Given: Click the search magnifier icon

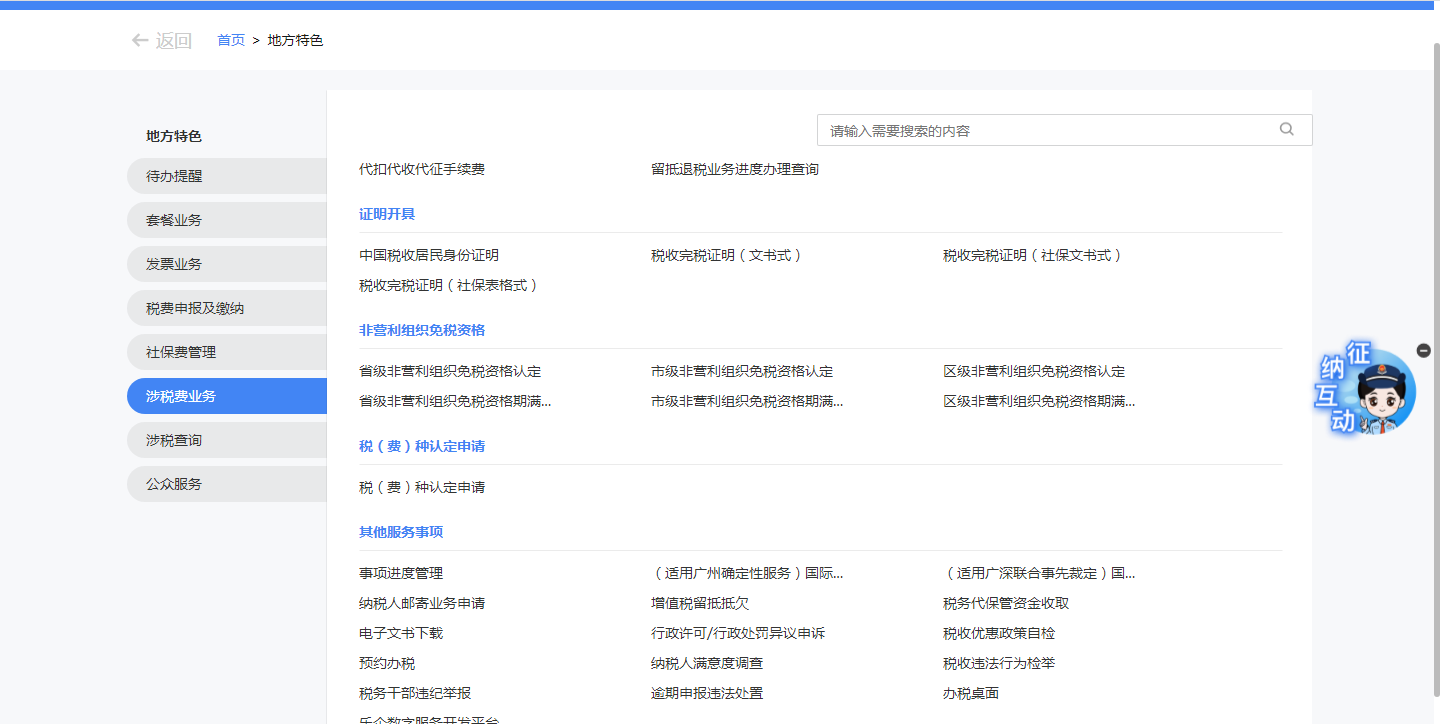Looking at the screenshot, I should point(1286,129).
